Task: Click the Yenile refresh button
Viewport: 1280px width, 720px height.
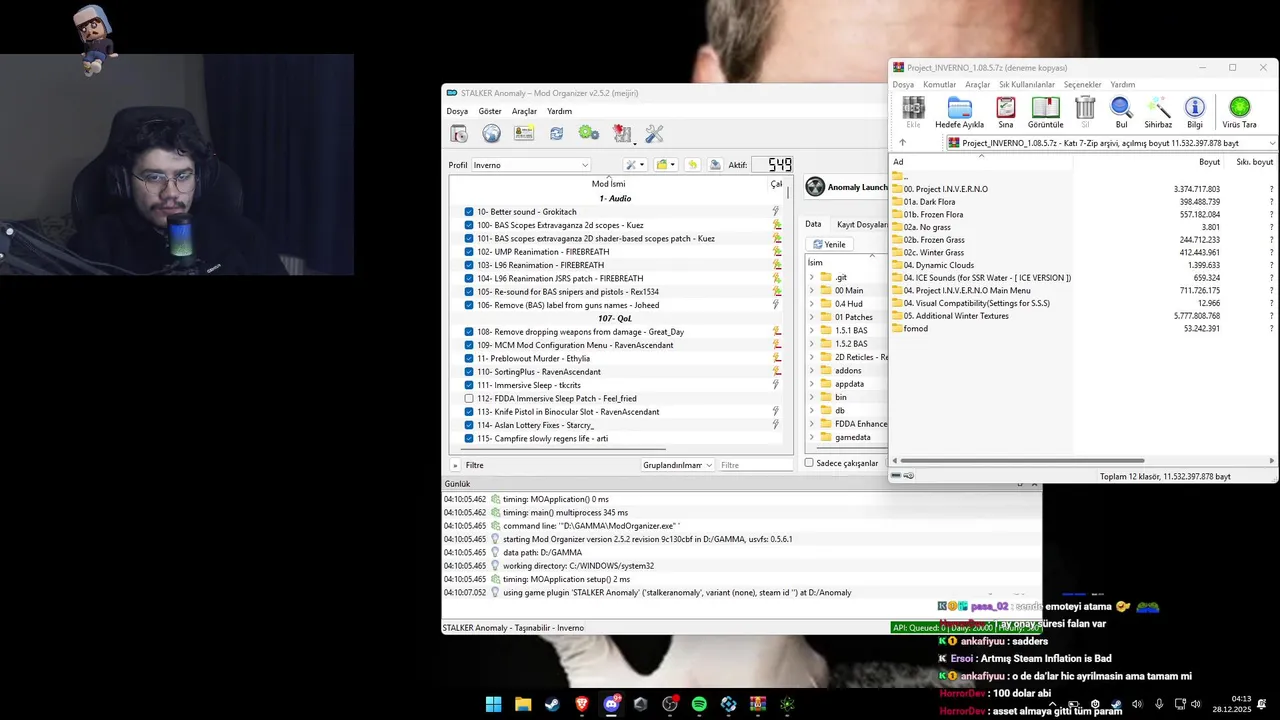Action: [829, 244]
